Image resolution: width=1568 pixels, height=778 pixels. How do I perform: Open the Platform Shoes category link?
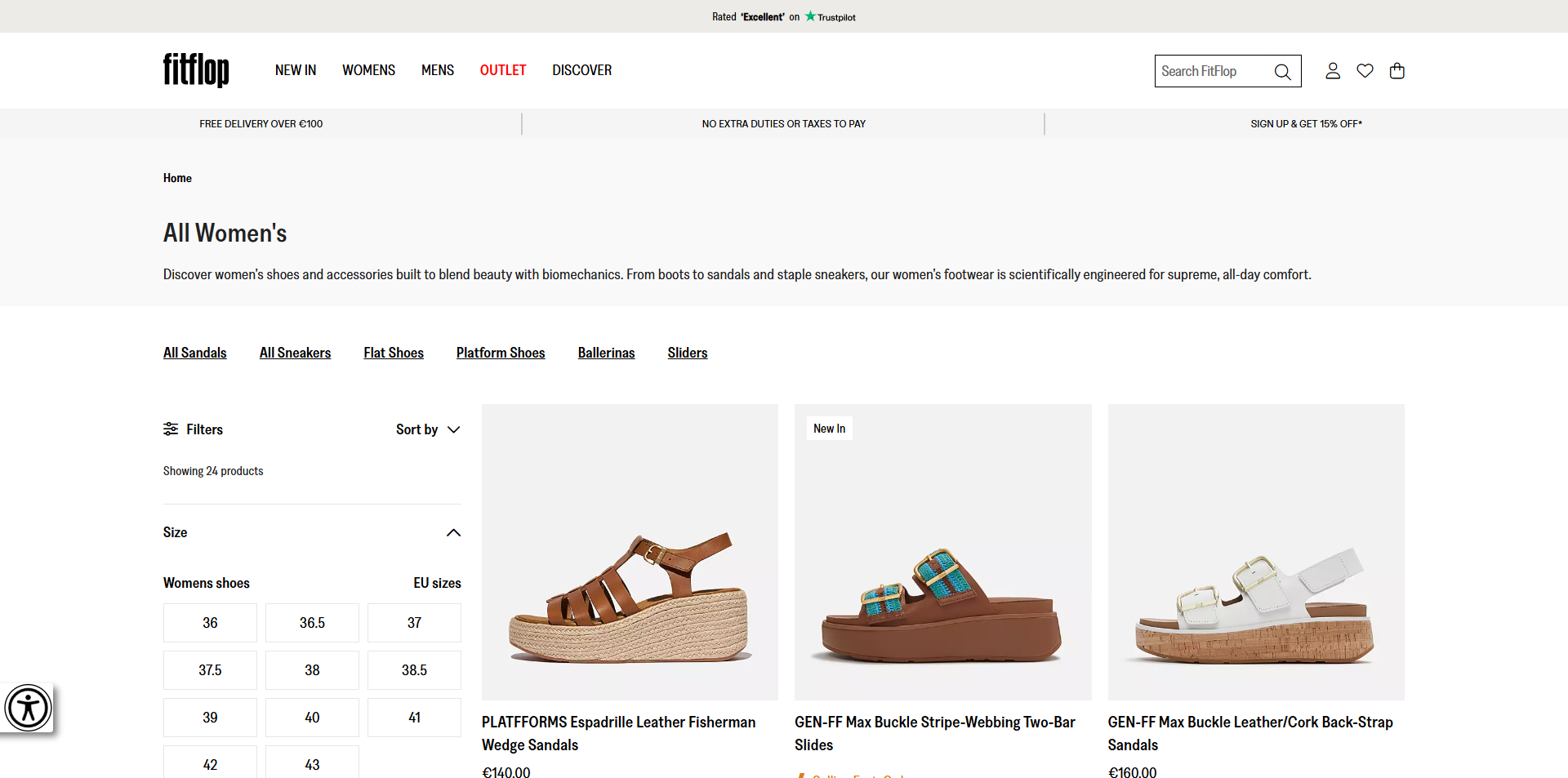coord(501,353)
